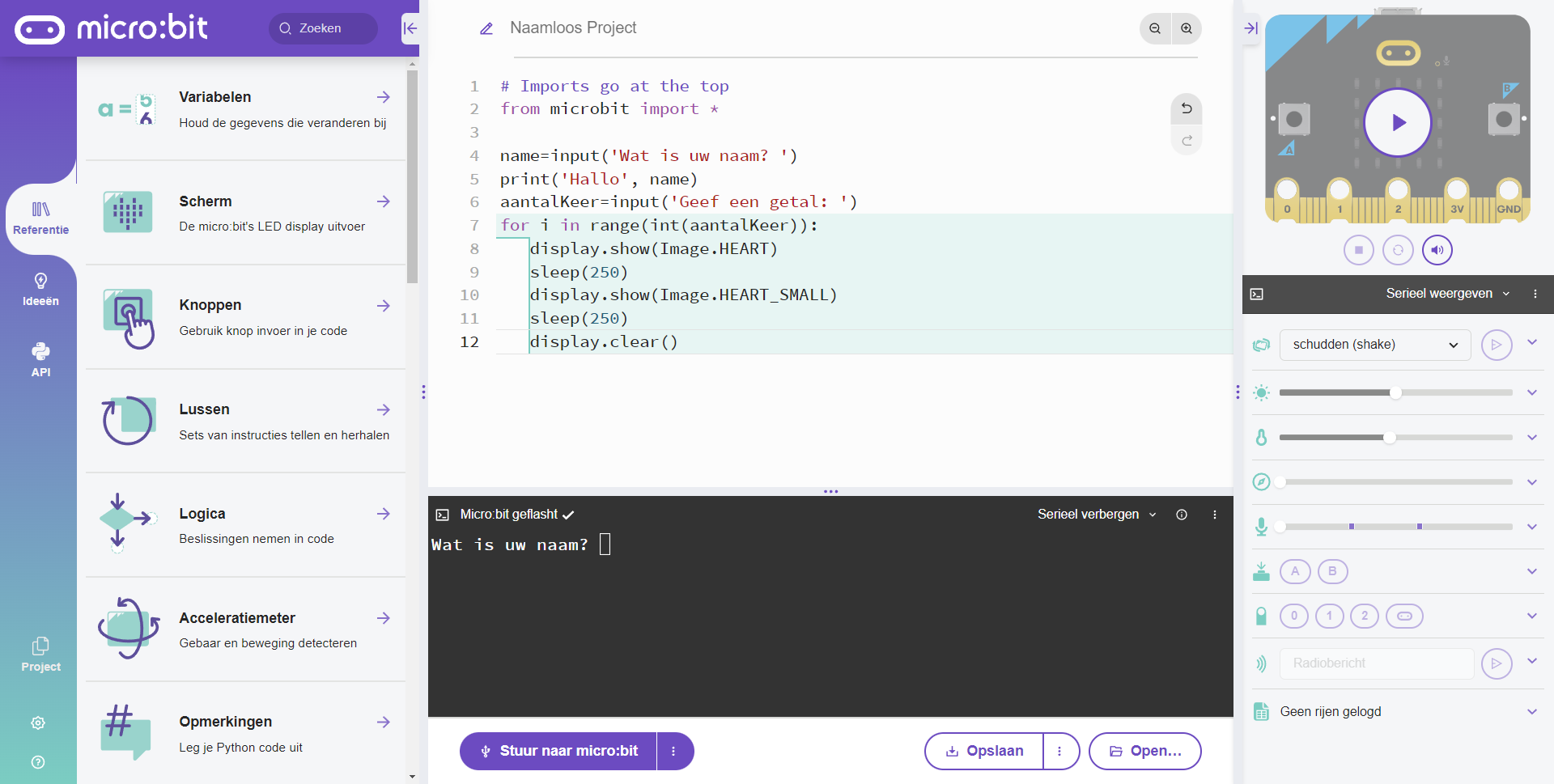
Task: Expand the Serieel weergeven dropdown
Action: click(1447, 294)
